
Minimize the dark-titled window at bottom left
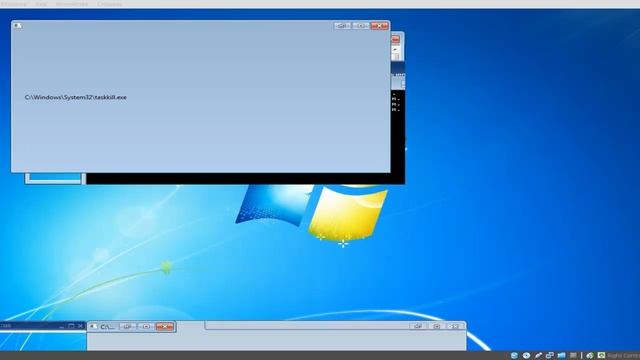point(61,326)
